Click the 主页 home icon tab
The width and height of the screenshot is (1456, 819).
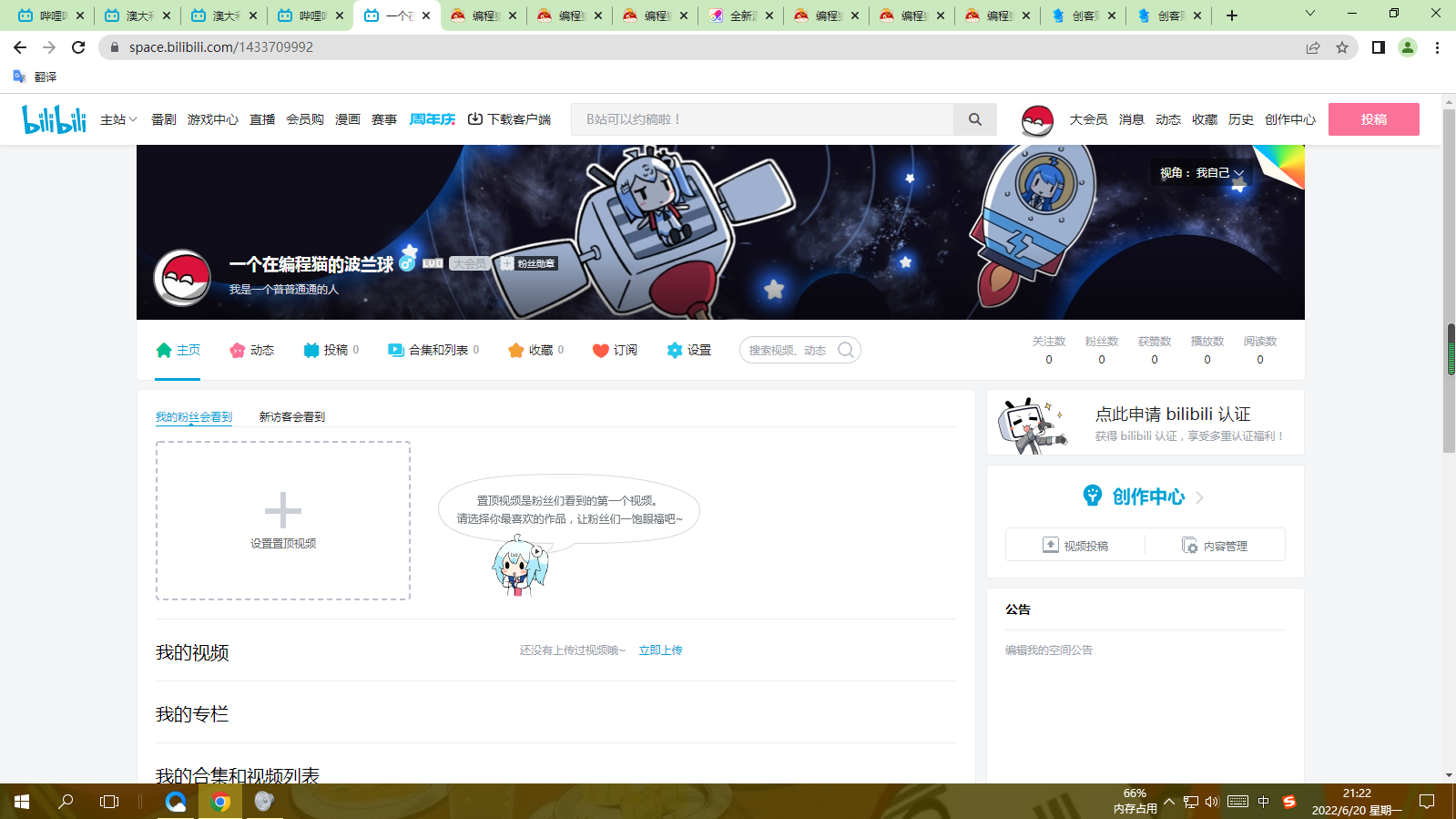[x=178, y=350]
